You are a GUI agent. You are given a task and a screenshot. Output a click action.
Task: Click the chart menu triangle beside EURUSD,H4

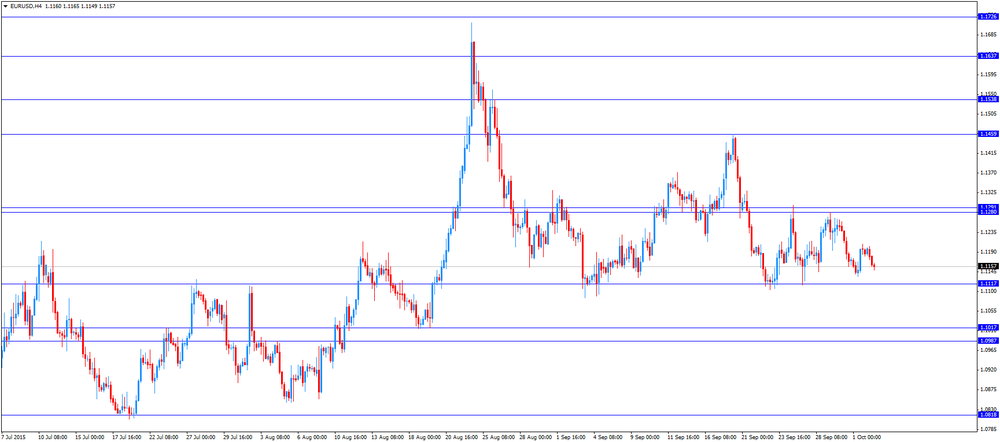(5, 6)
